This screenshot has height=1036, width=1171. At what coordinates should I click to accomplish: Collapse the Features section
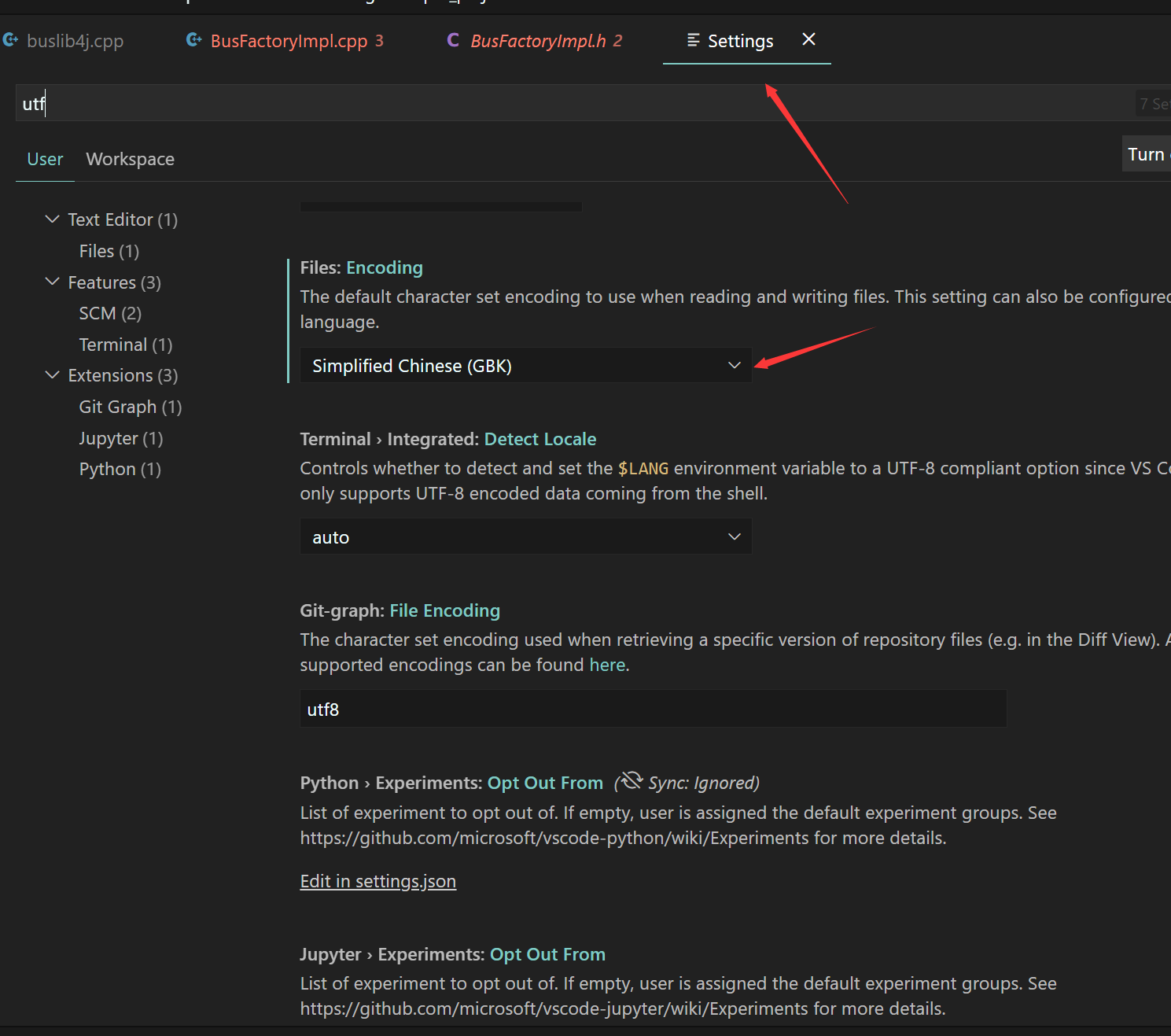(52, 282)
